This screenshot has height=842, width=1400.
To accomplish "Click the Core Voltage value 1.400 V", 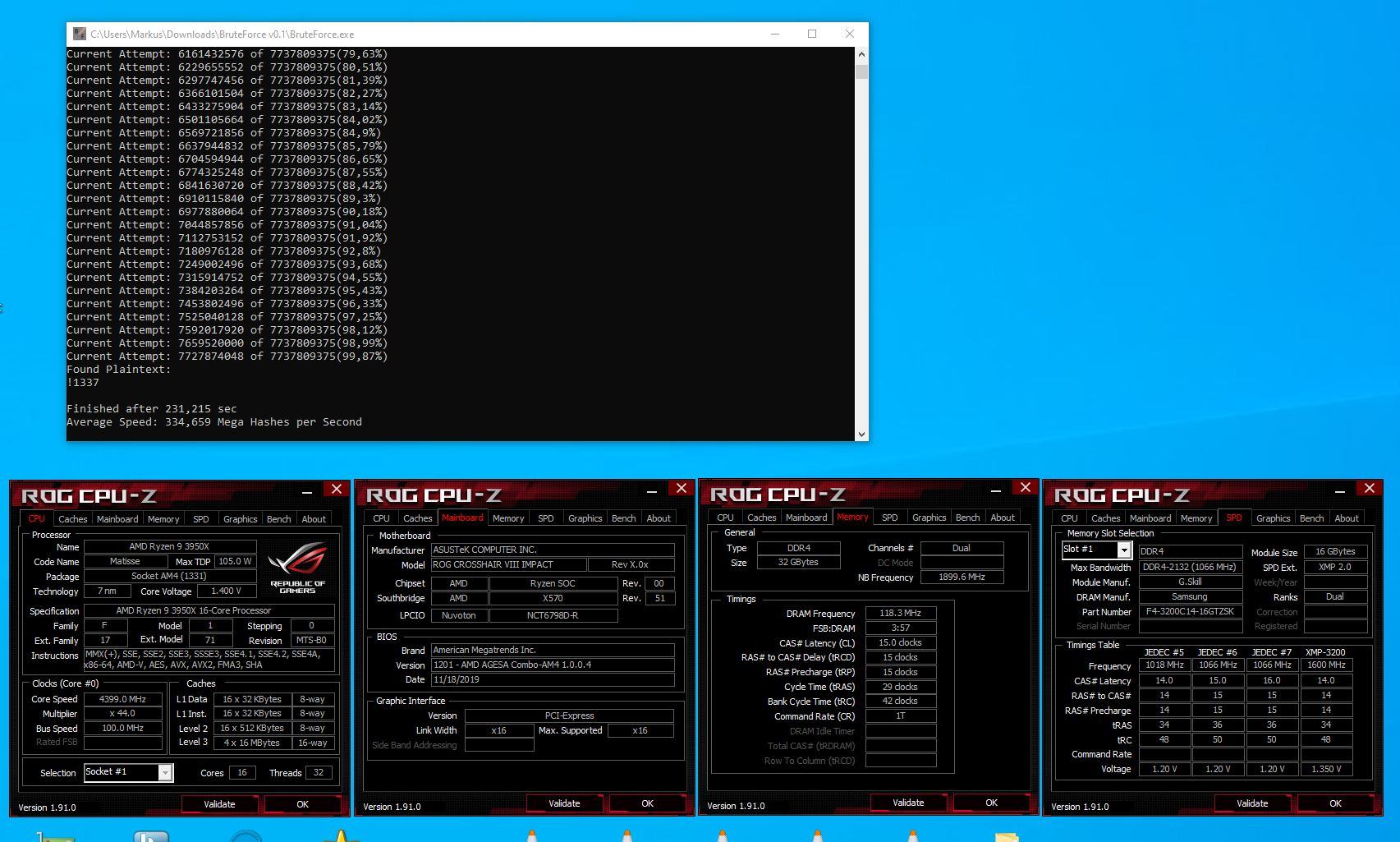I will click(x=226, y=591).
